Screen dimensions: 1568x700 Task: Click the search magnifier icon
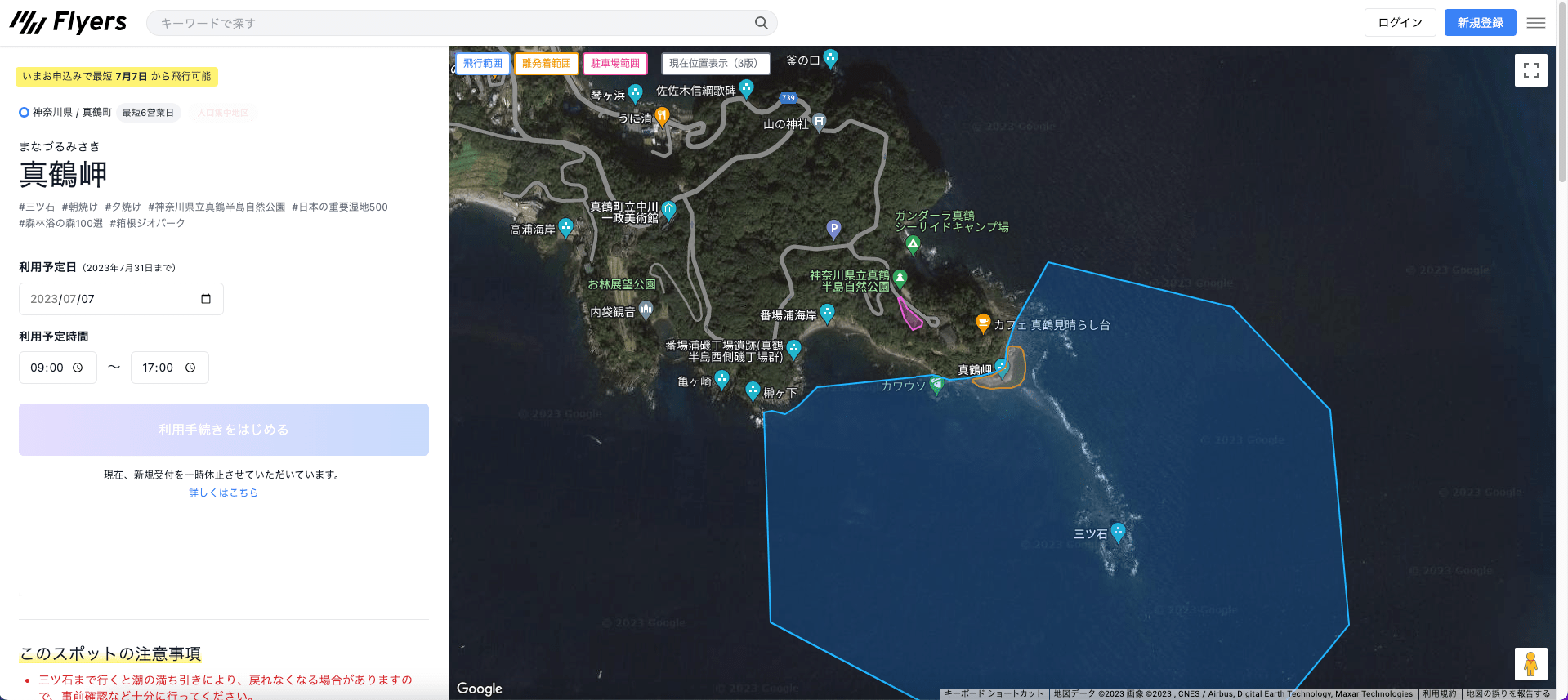[761, 23]
